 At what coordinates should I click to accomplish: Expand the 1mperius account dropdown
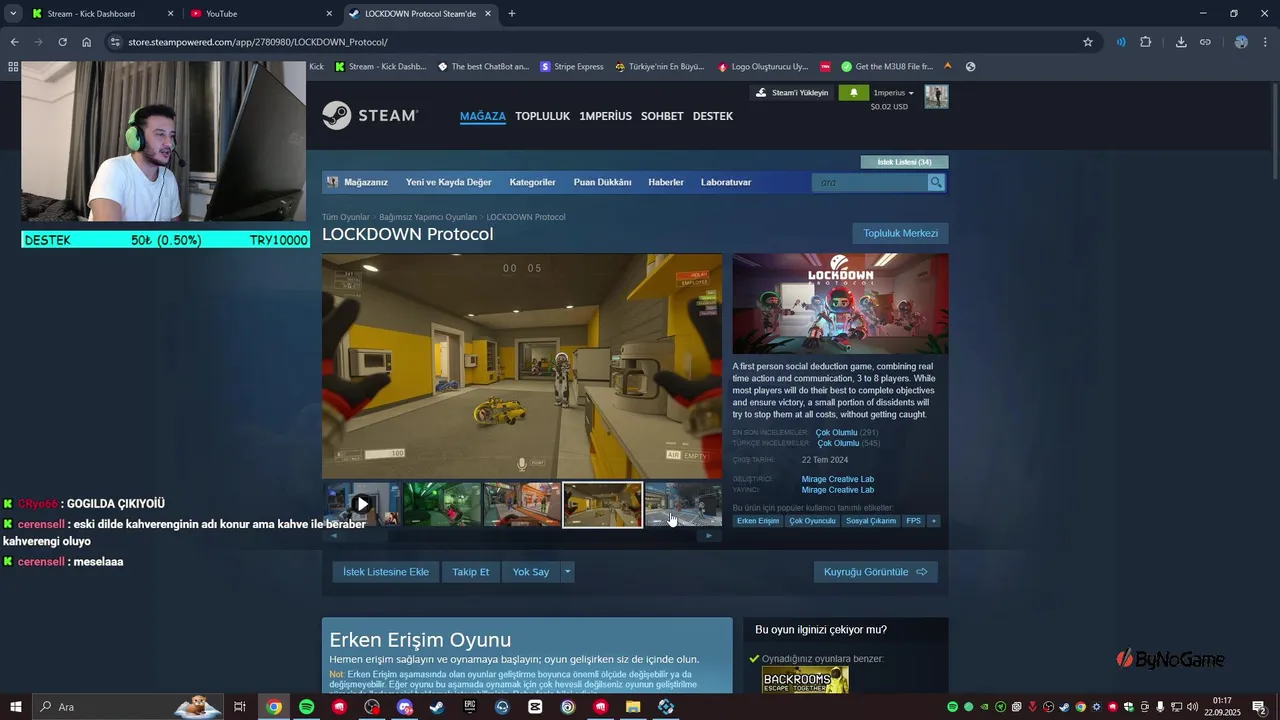pos(893,93)
